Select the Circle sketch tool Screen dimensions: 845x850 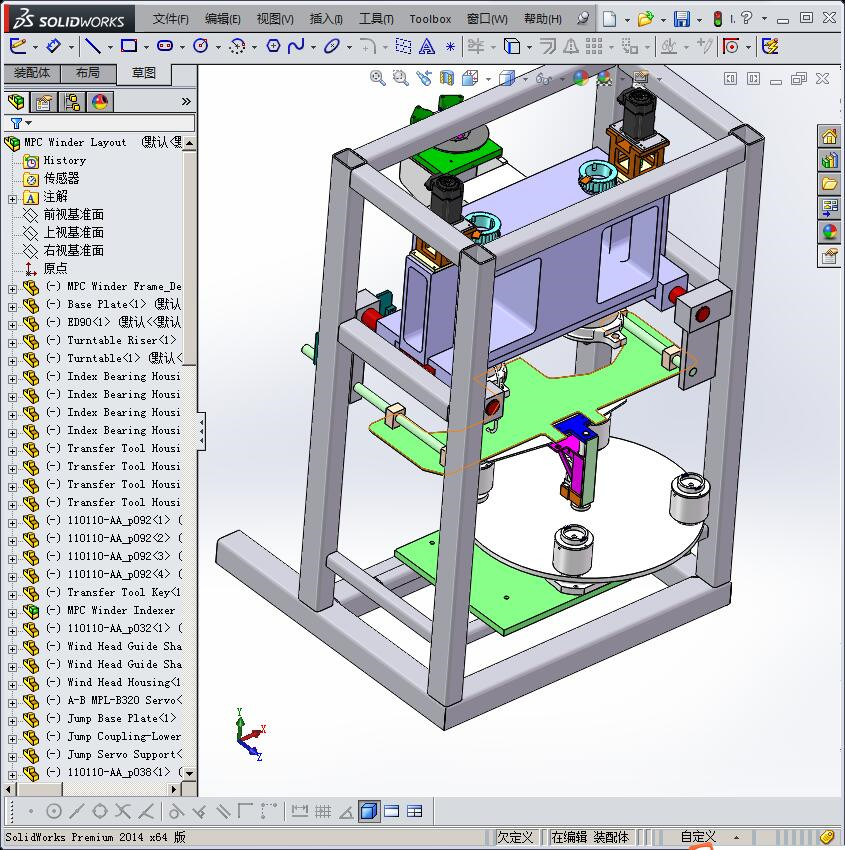click(x=201, y=47)
